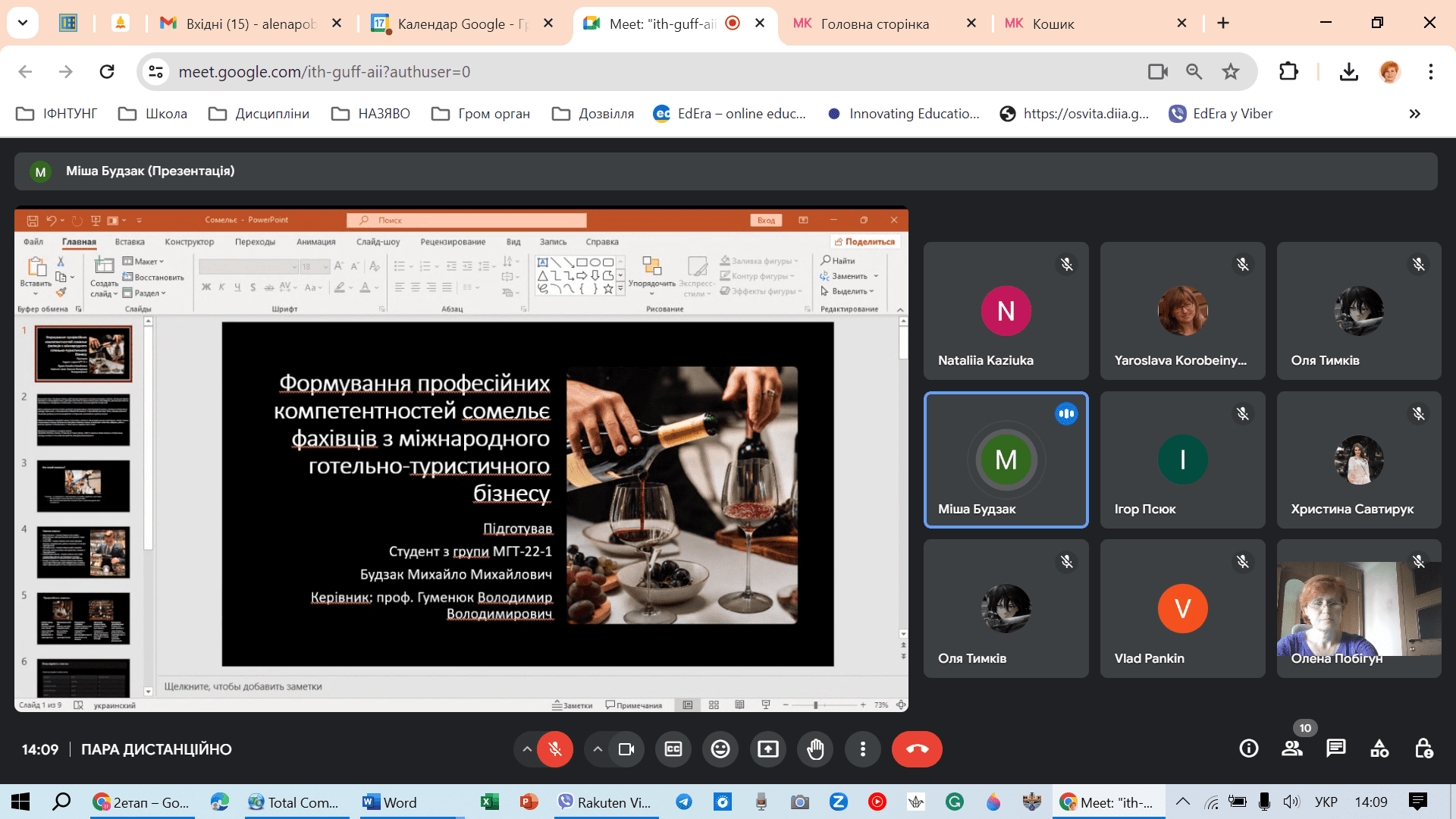Screen dimensions: 1456x819
Task: Open the present now screen-share button
Action: 767,749
